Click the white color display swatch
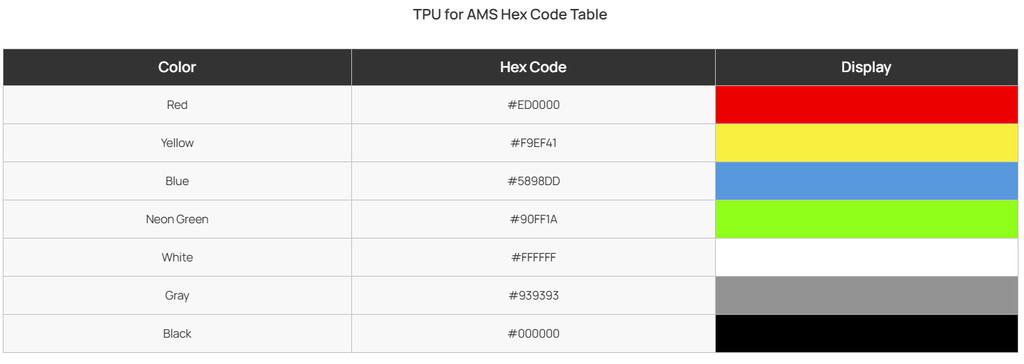This screenshot has width=1024, height=364. pyautogui.click(x=867, y=257)
